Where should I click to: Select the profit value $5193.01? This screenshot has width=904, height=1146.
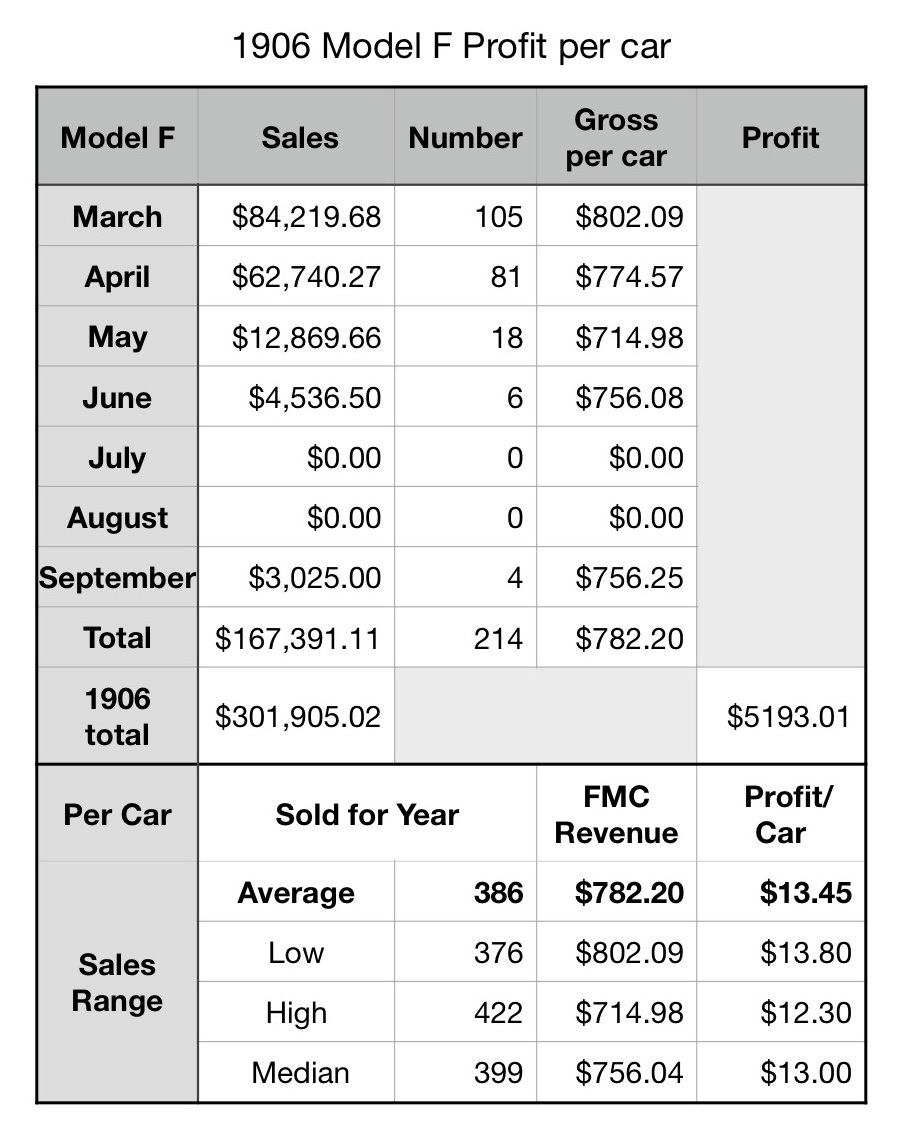(789, 716)
